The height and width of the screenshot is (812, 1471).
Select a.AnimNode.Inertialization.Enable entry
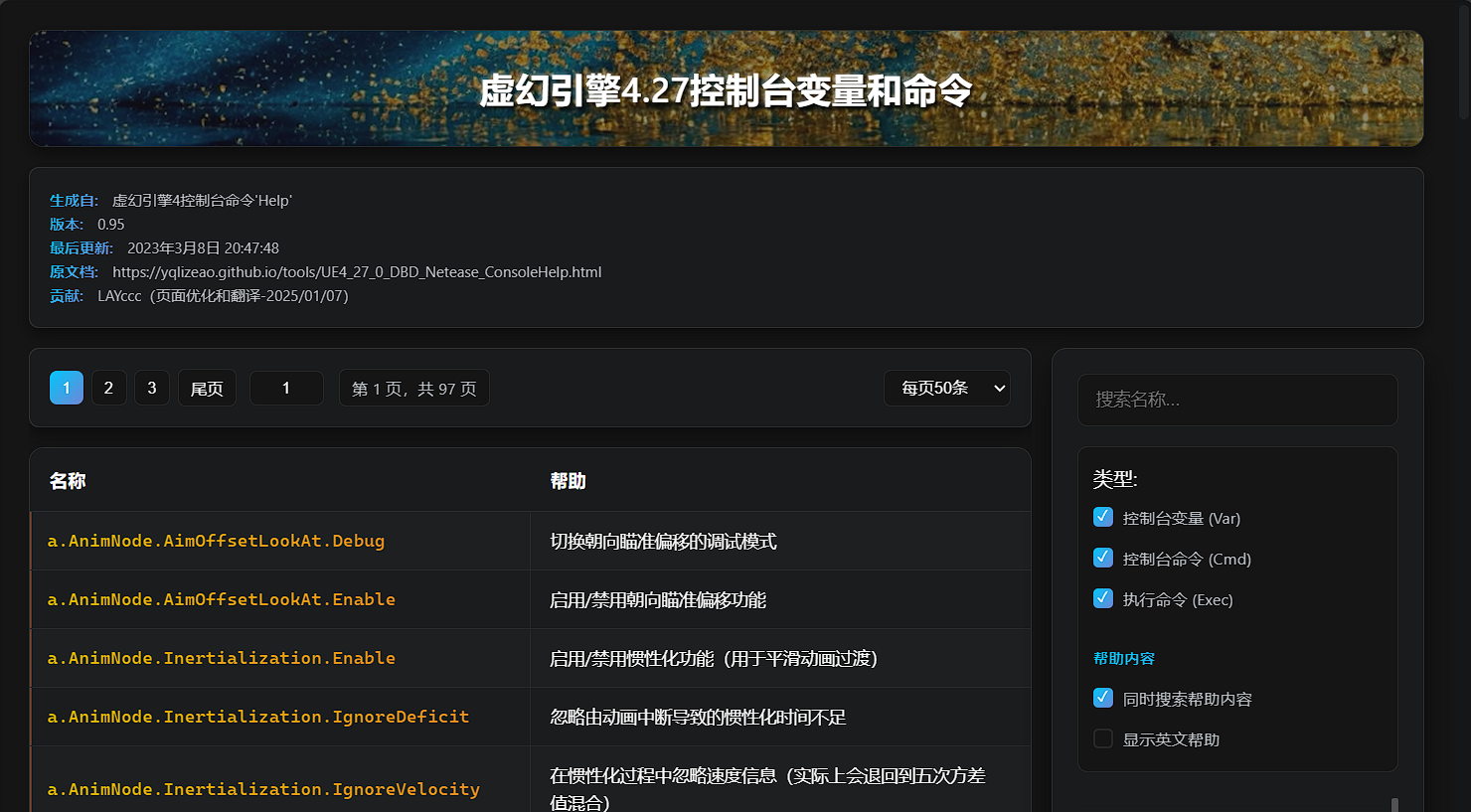click(221, 657)
